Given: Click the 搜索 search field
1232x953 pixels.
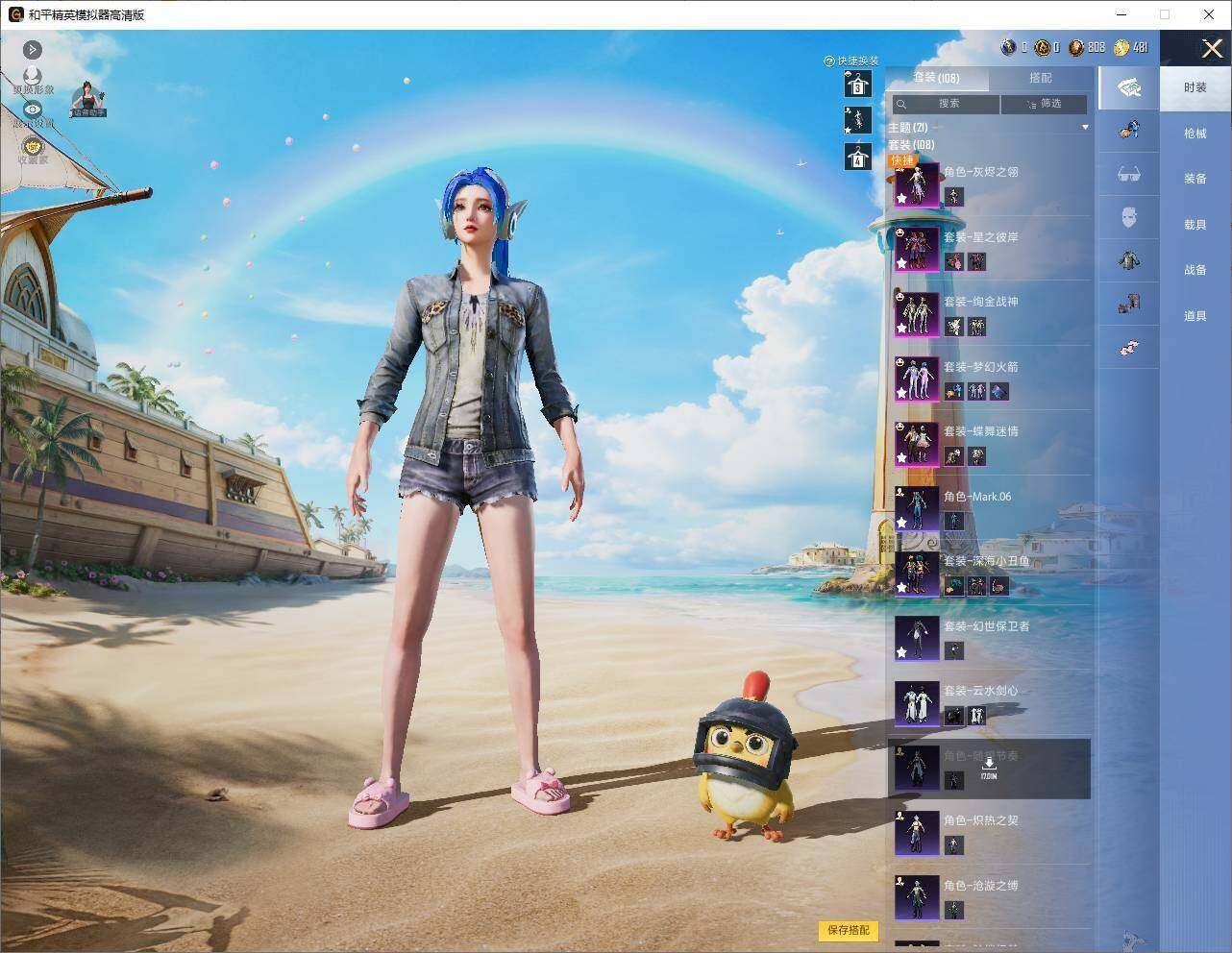Looking at the screenshot, I should tap(946, 104).
